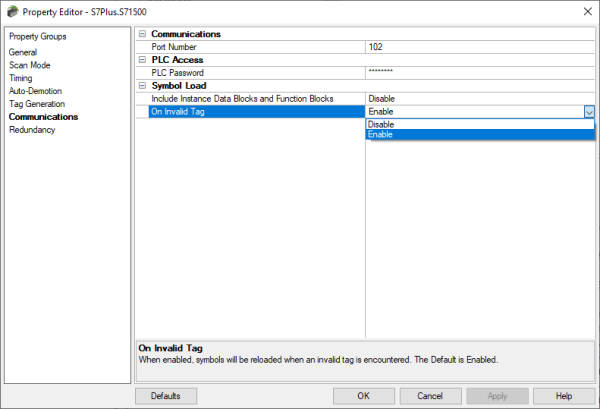Collapse the PLC Access section
The width and height of the screenshot is (600, 409).
(142, 60)
